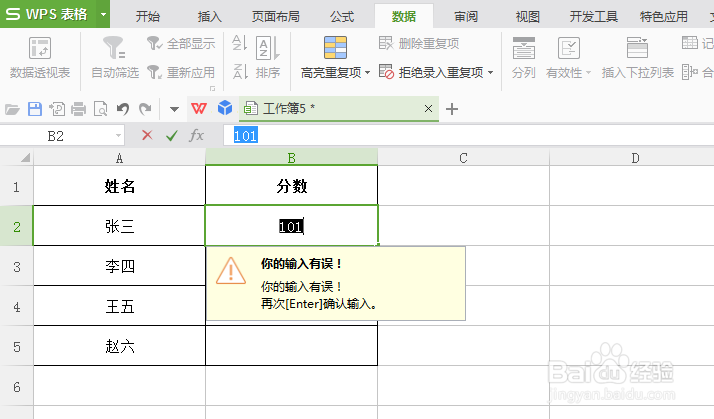Expand the 高亮重复项 dropdown arrow
The width and height of the screenshot is (714, 419).
367,72
